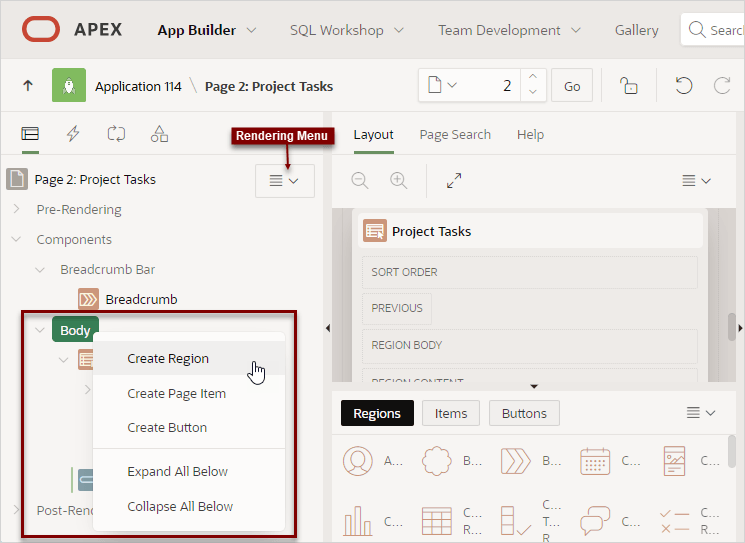Show the Buttons gallery
The height and width of the screenshot is (543, 745).
point(524,413)
